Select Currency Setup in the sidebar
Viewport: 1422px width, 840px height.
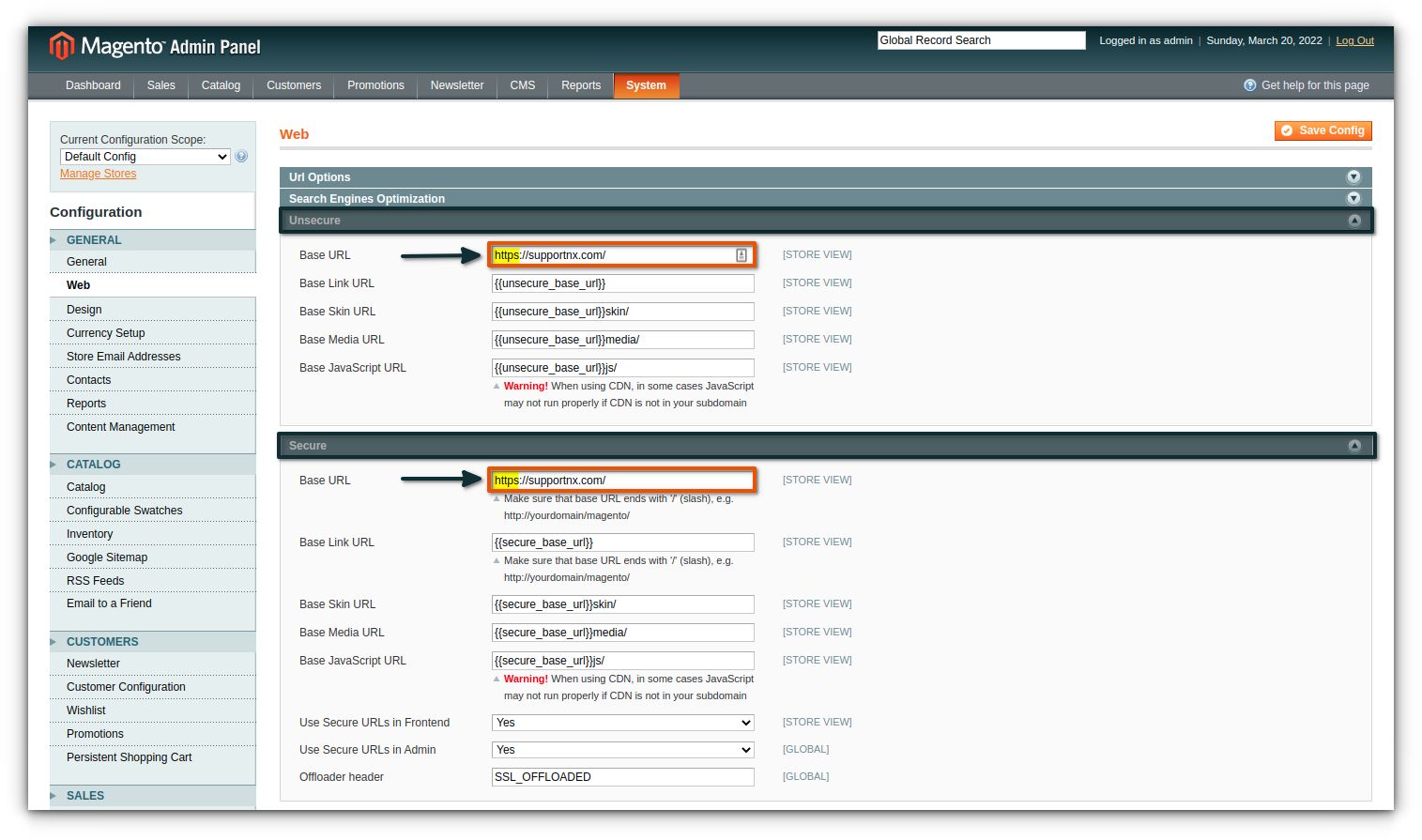pos(105,332)
